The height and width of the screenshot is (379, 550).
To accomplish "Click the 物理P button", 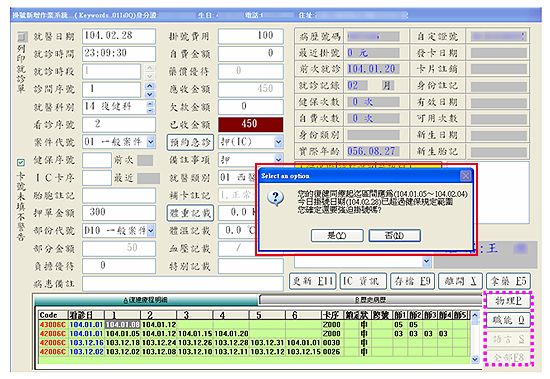I will click(x=508, y=301).
